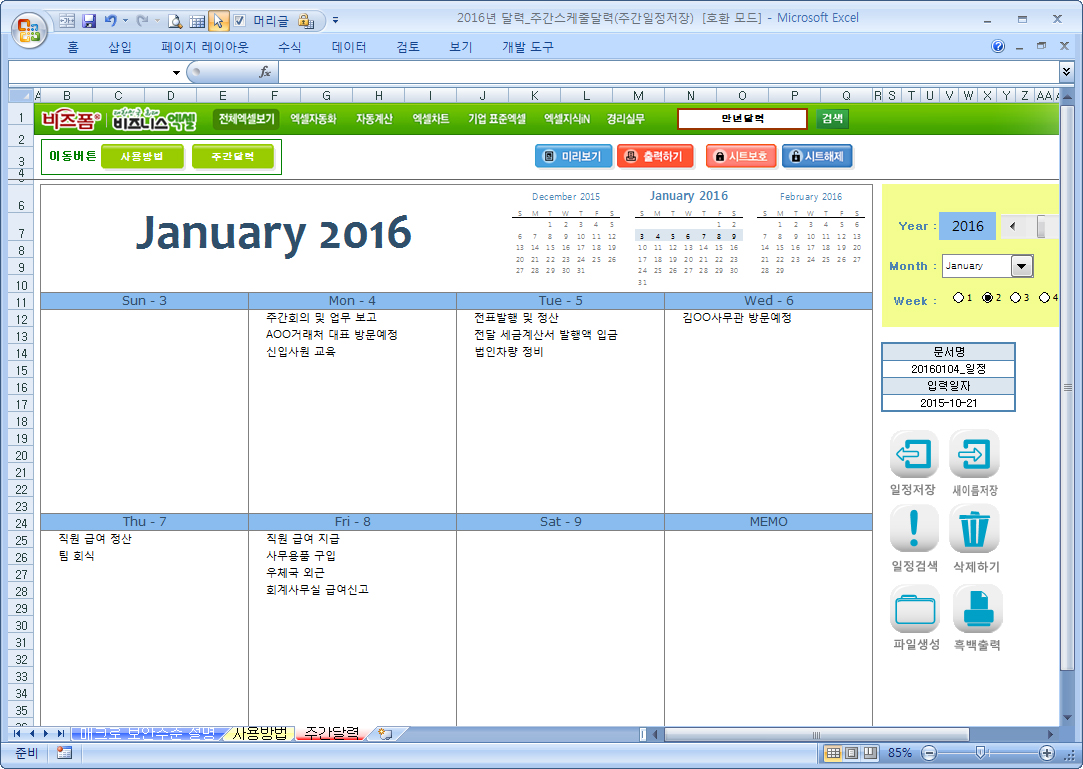
Task: Open the Redo history dropdown arrow
Action: click(x=157, y=21)
